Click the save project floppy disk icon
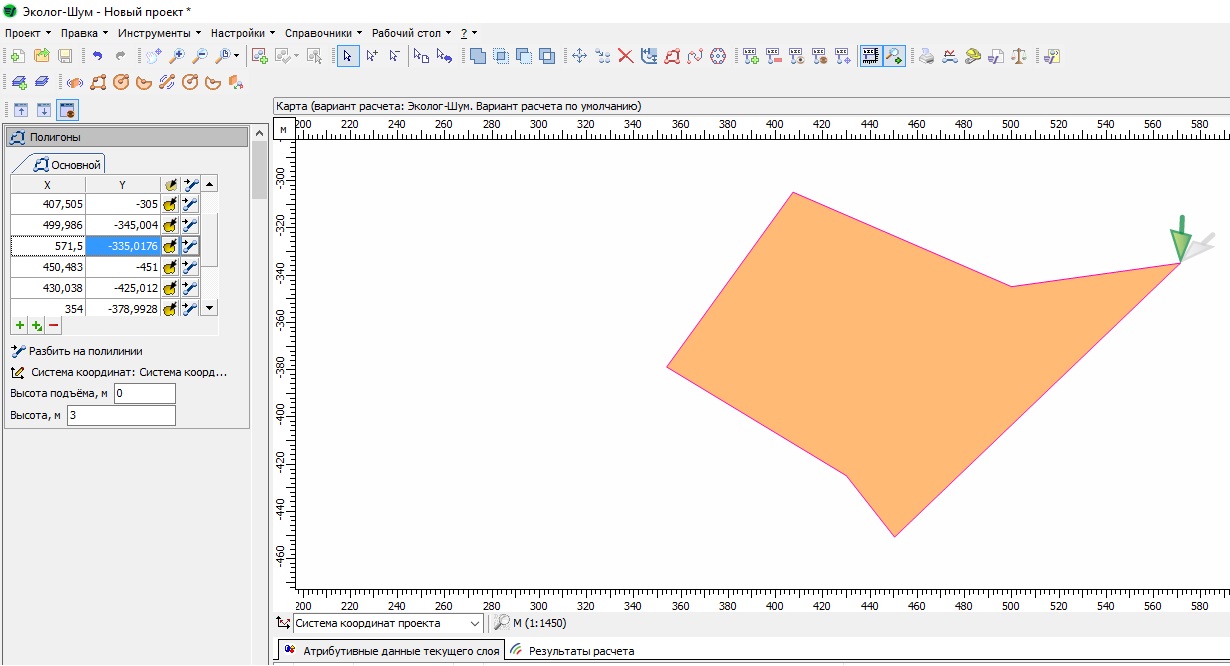The width and height of the screenshot is (1230, 666). click(64, 56)
